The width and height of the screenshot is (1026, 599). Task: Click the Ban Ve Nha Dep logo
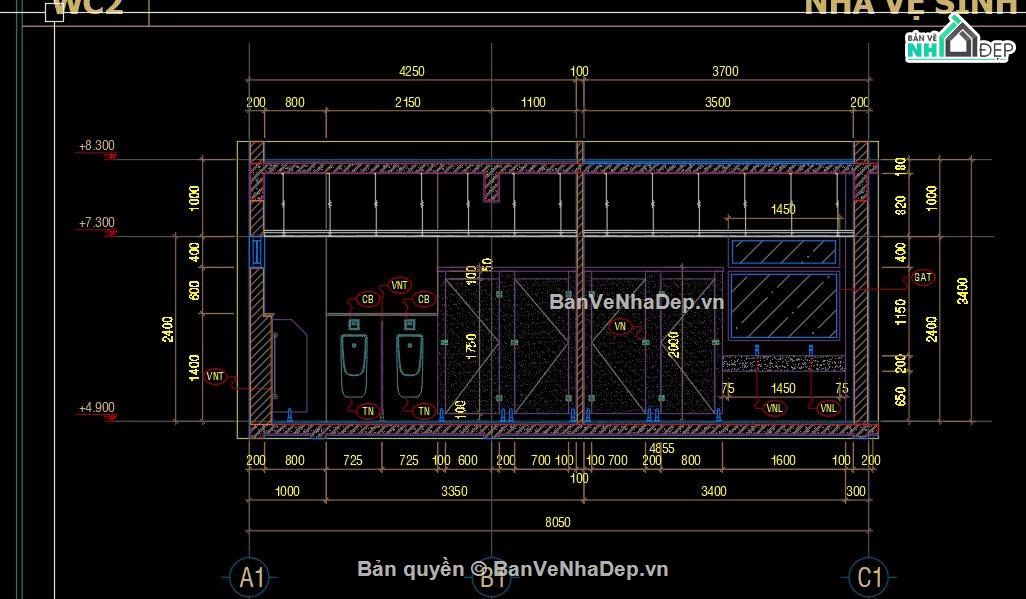coord(960,39)
